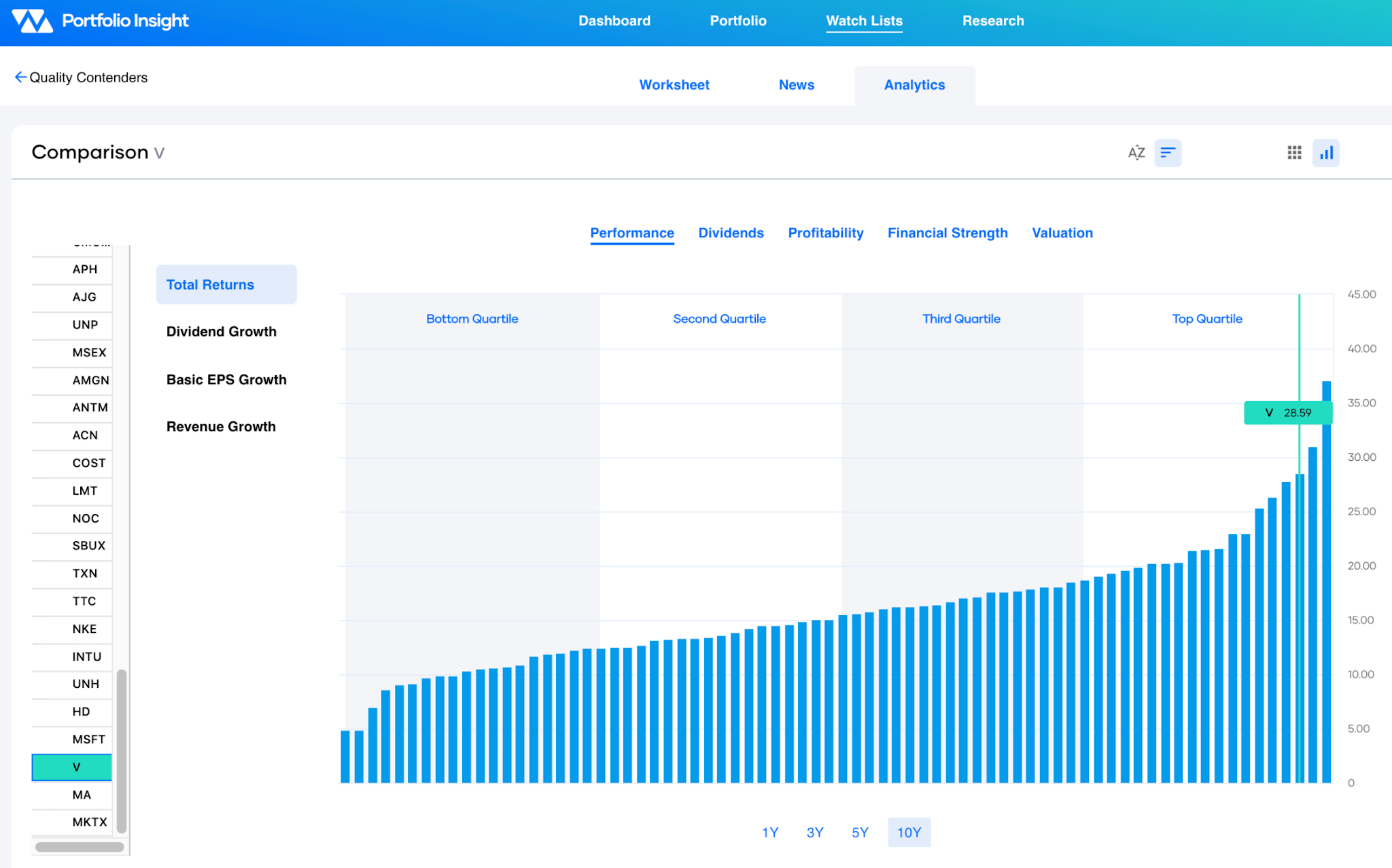This screenshot has height=868, width=1392.
Task: Sort the comparison alphabetically with the AZ icon
Action: (x=1136, y=153)
